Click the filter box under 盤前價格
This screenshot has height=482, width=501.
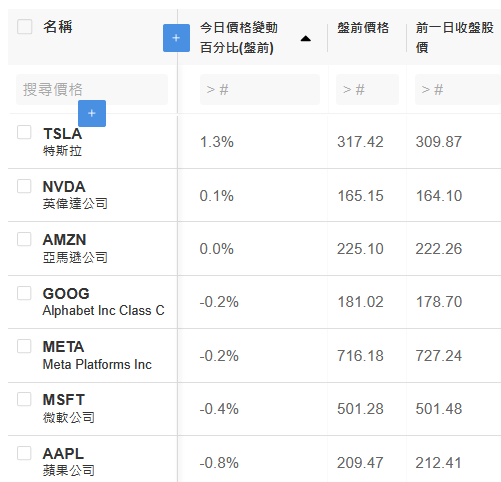pyautogui.click(x=367, y=90)
